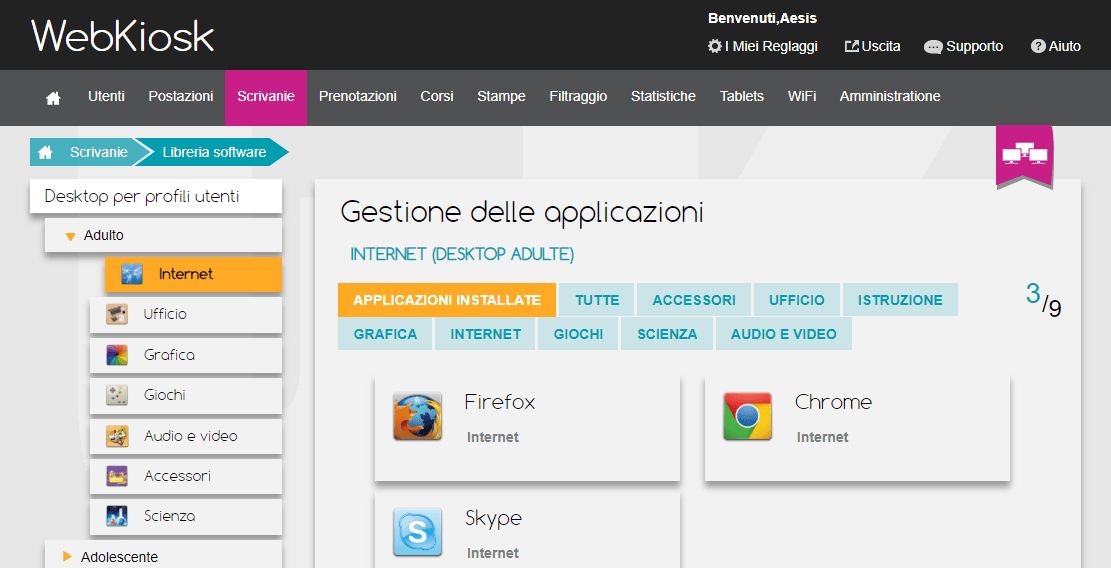Select Ufficio in the sidebar tree

click(186, 314)
